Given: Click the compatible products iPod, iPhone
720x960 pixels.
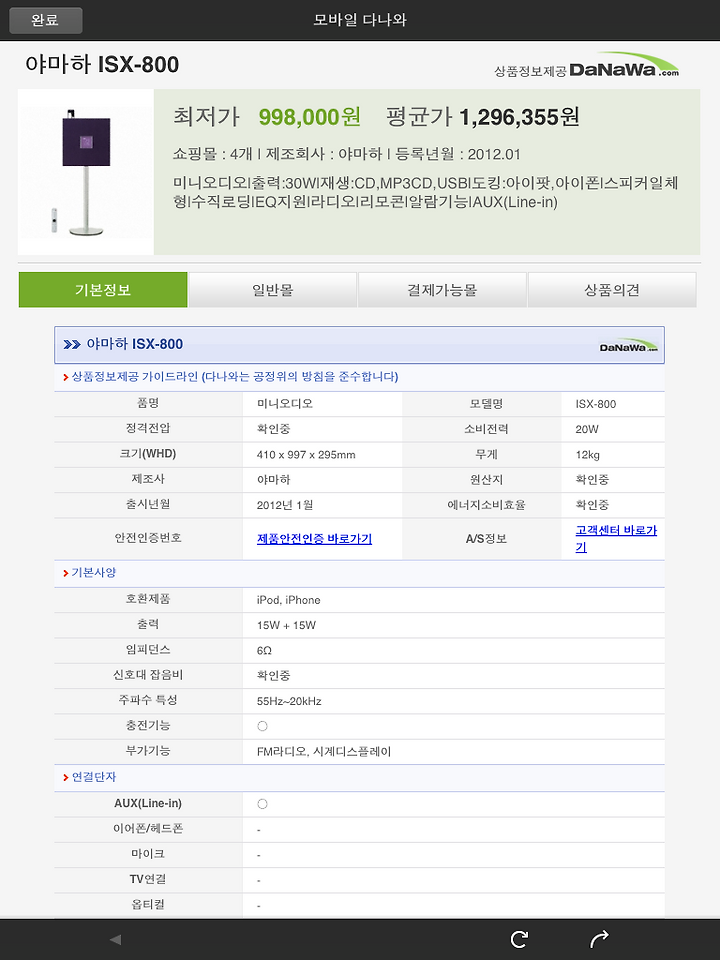Looking at the screenshot, I should pyautogui.click(x=288, y=600).
